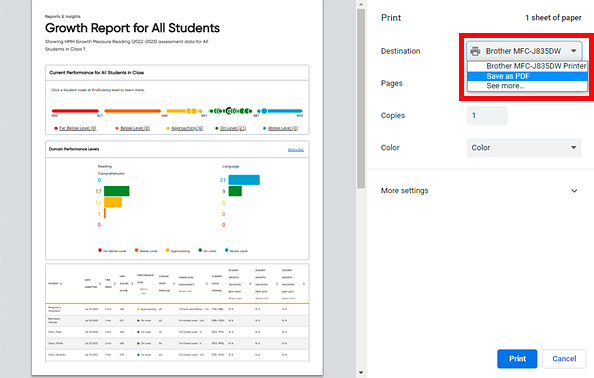Click the Copies input field

pyautogui.click(x=487, y=116)
